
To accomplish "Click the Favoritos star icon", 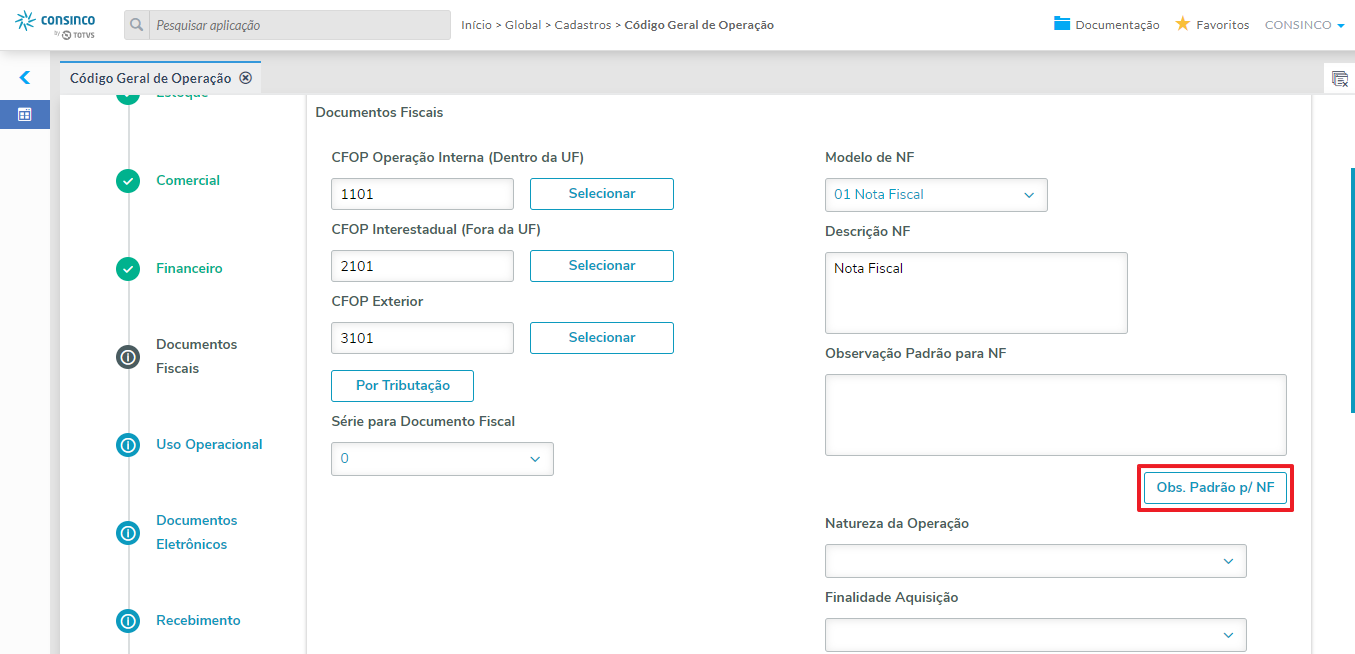I will [1182, 24].
